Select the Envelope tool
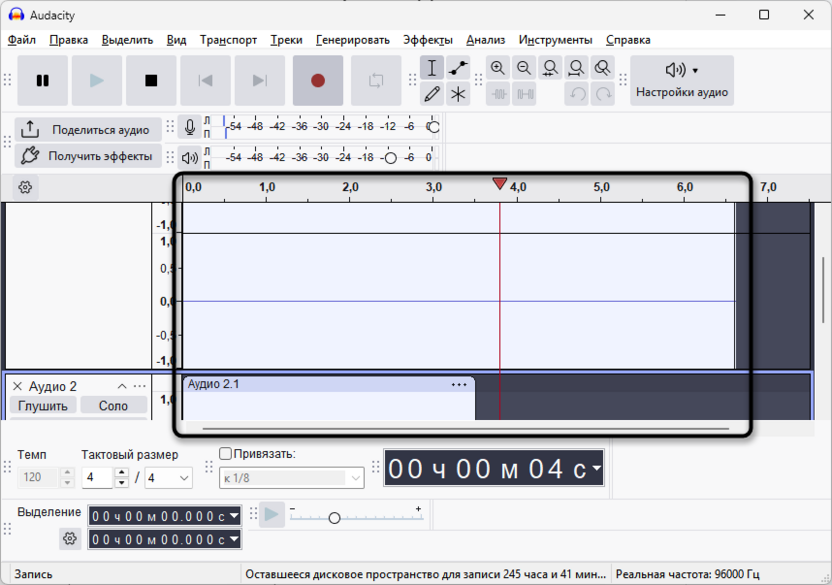This screenshot has width=832, height=585. tap(458, 68)
